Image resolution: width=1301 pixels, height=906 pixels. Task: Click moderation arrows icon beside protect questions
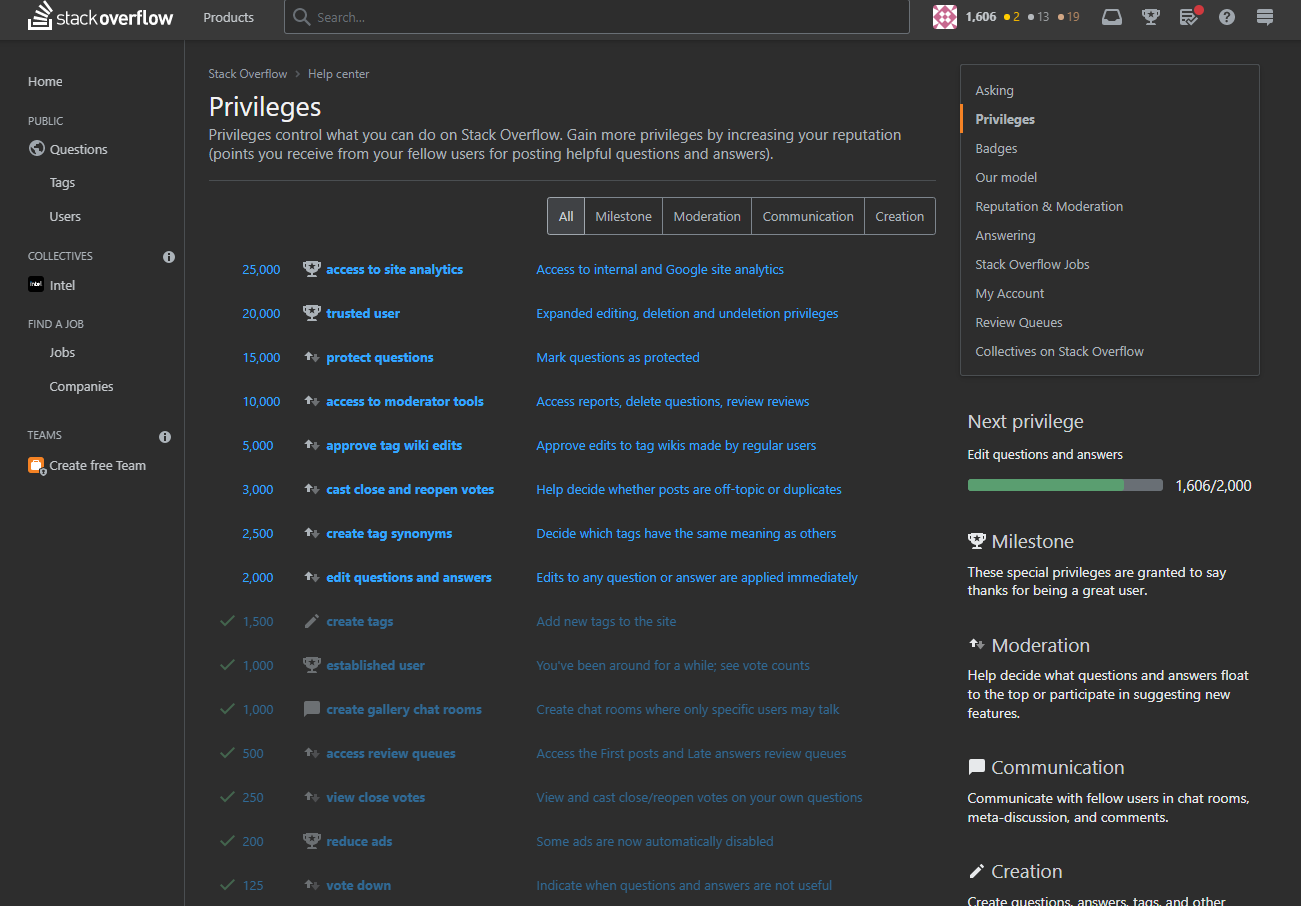pos(312,357)
